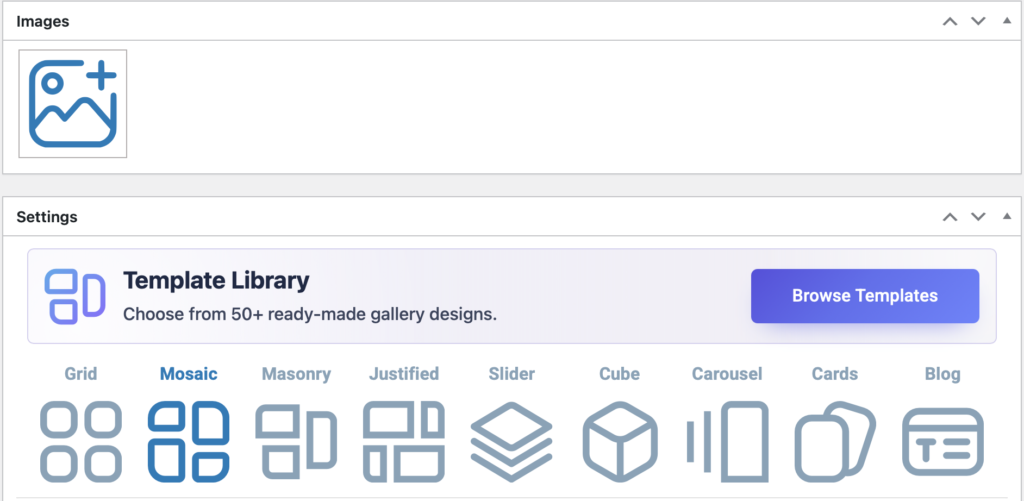Click the Template Library heading
The height and width of the screenshot is (501, 1024).
216,281
